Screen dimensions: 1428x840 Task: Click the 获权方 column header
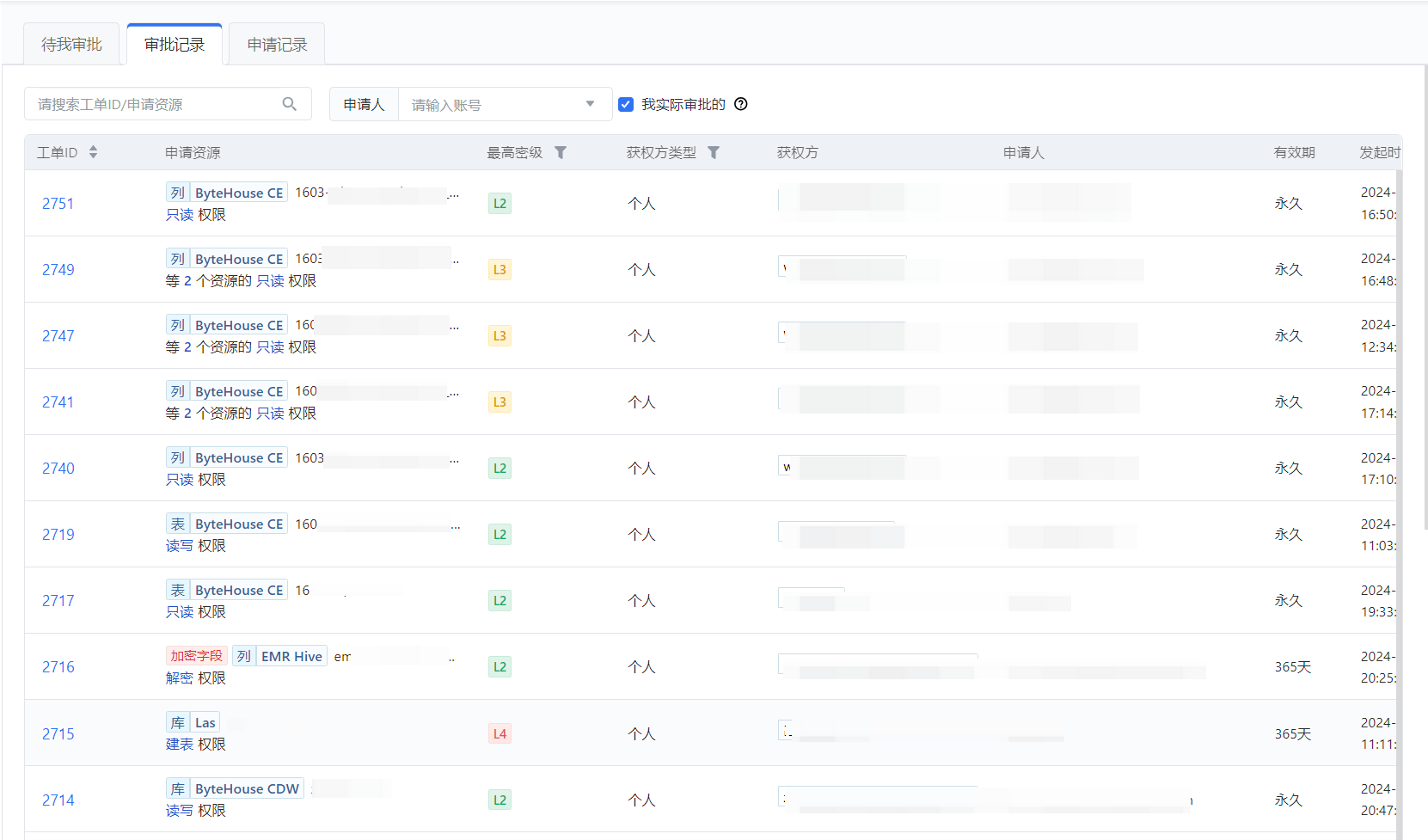click(x=797, y=152)
